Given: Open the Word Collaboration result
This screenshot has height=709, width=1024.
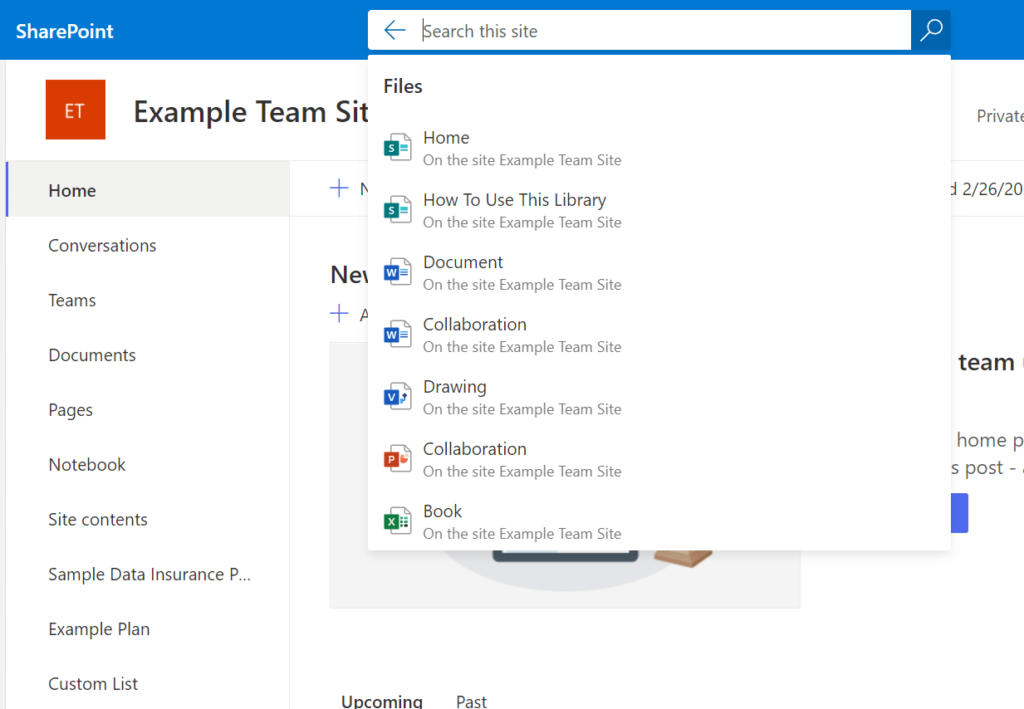Looking at the screenshot, I should 659,335.
